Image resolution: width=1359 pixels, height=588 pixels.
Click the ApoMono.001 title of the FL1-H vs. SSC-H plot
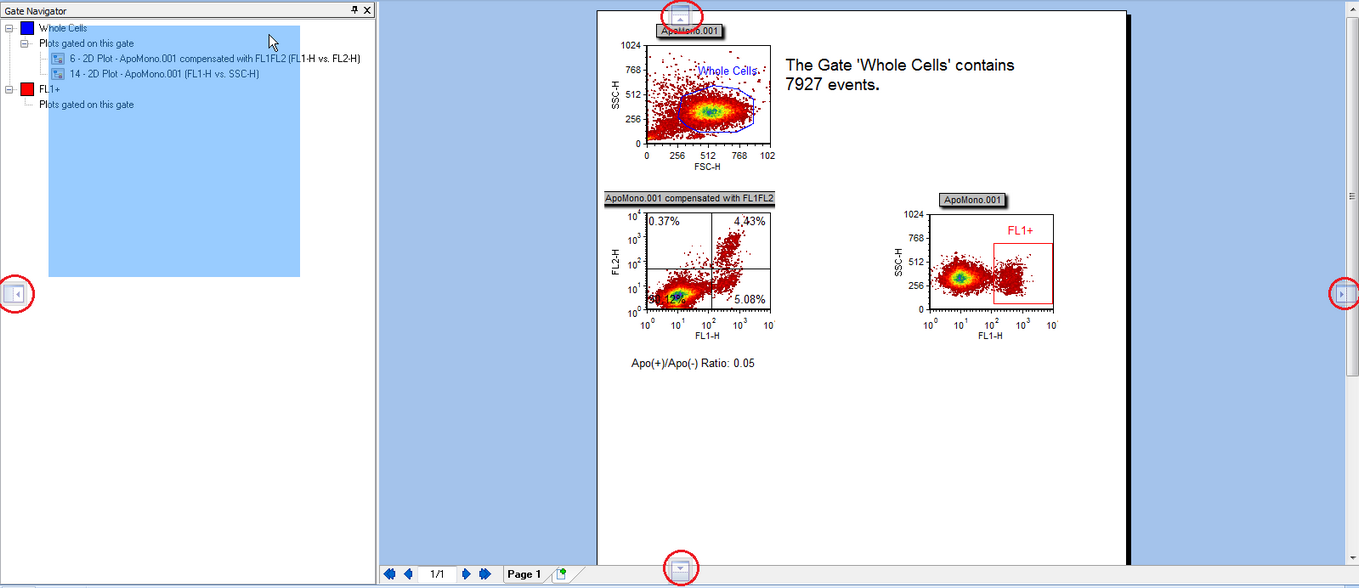(972, 200)
